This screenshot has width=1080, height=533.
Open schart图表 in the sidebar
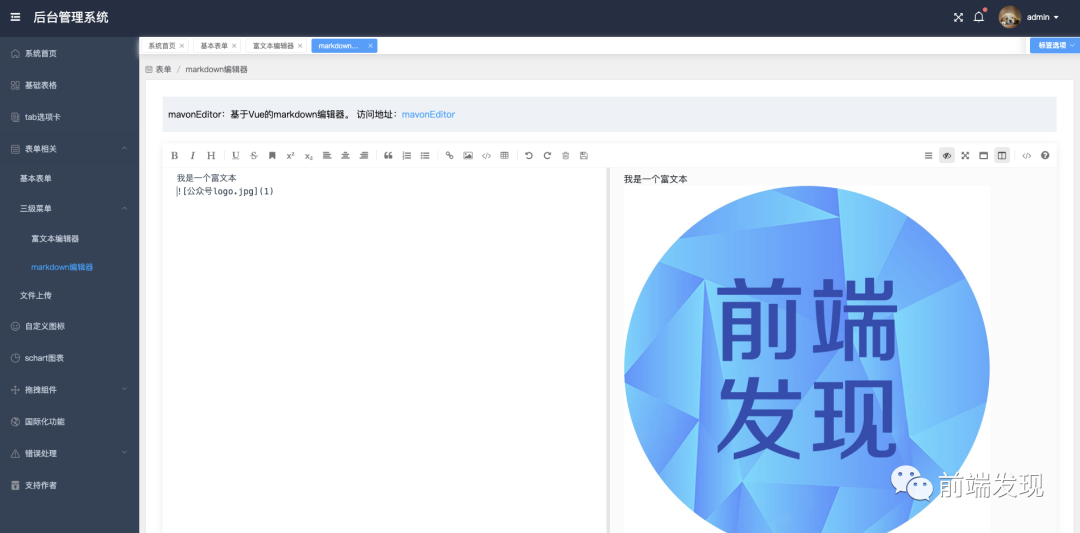(x=69, y=358)
